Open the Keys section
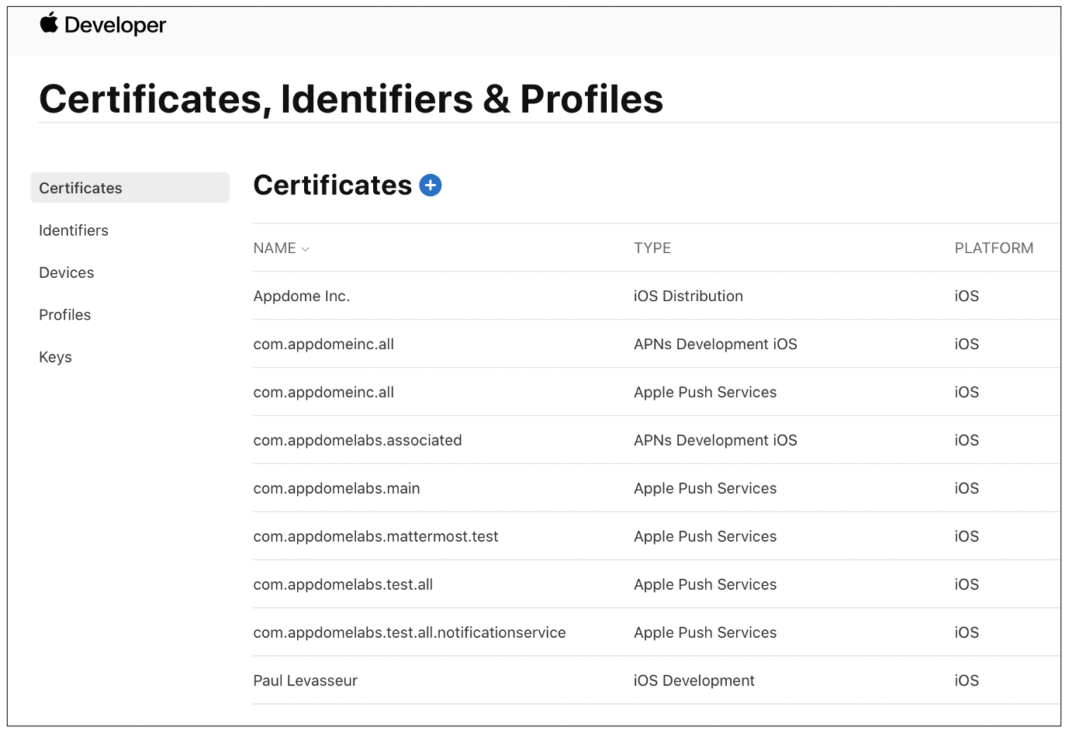The height and width of the screenshot is (731, 1069). click(x=55, y=356)
